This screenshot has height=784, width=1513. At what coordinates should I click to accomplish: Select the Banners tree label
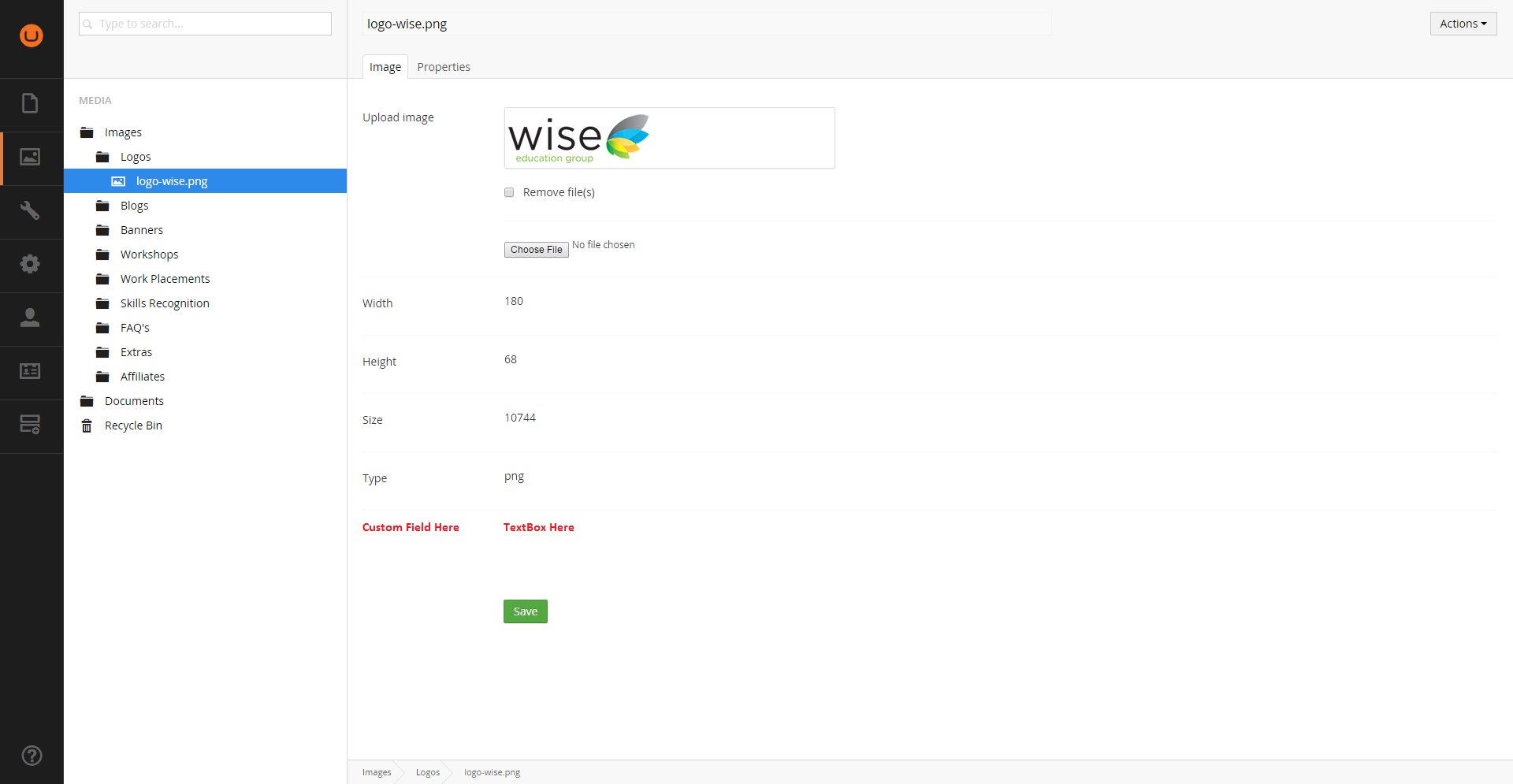point(142,230)
